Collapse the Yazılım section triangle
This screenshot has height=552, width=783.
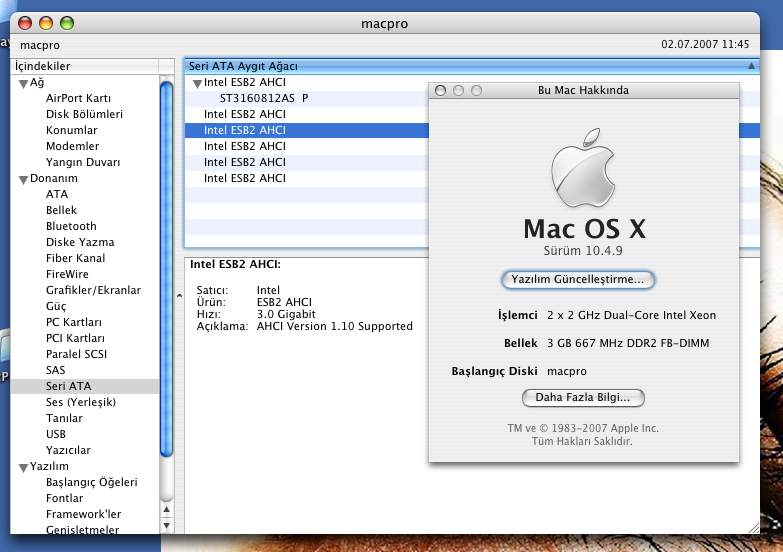23,468
